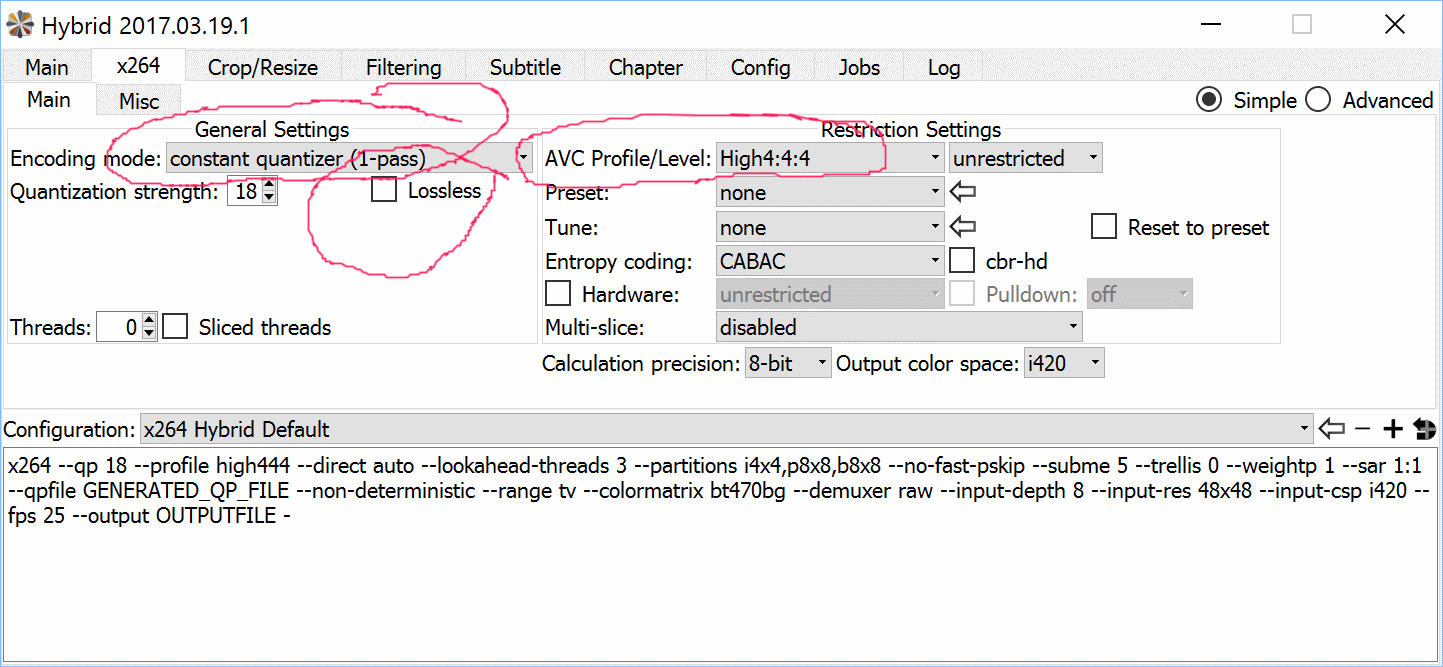This screenshot has height=667, width=1443.
Task: Click the arrow icon beside the Tune dropdown
Action: coord(962,227)
